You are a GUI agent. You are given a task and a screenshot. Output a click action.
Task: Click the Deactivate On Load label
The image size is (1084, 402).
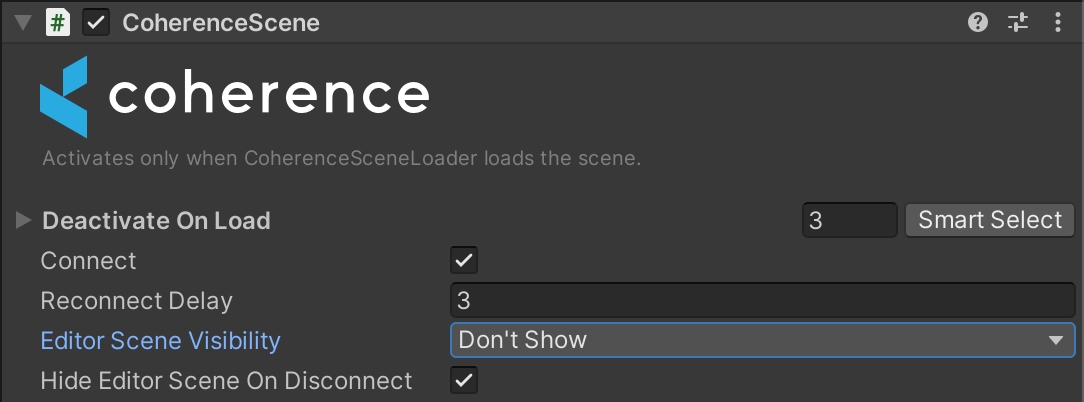click(156, 220)
